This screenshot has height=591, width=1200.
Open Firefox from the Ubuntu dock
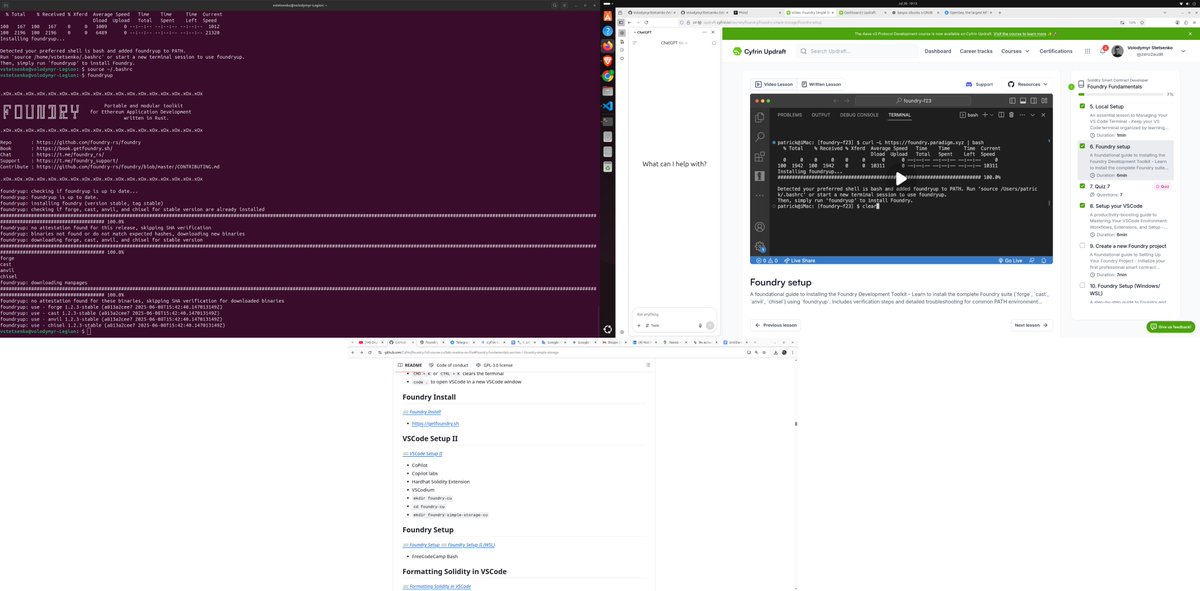[608, 46]
